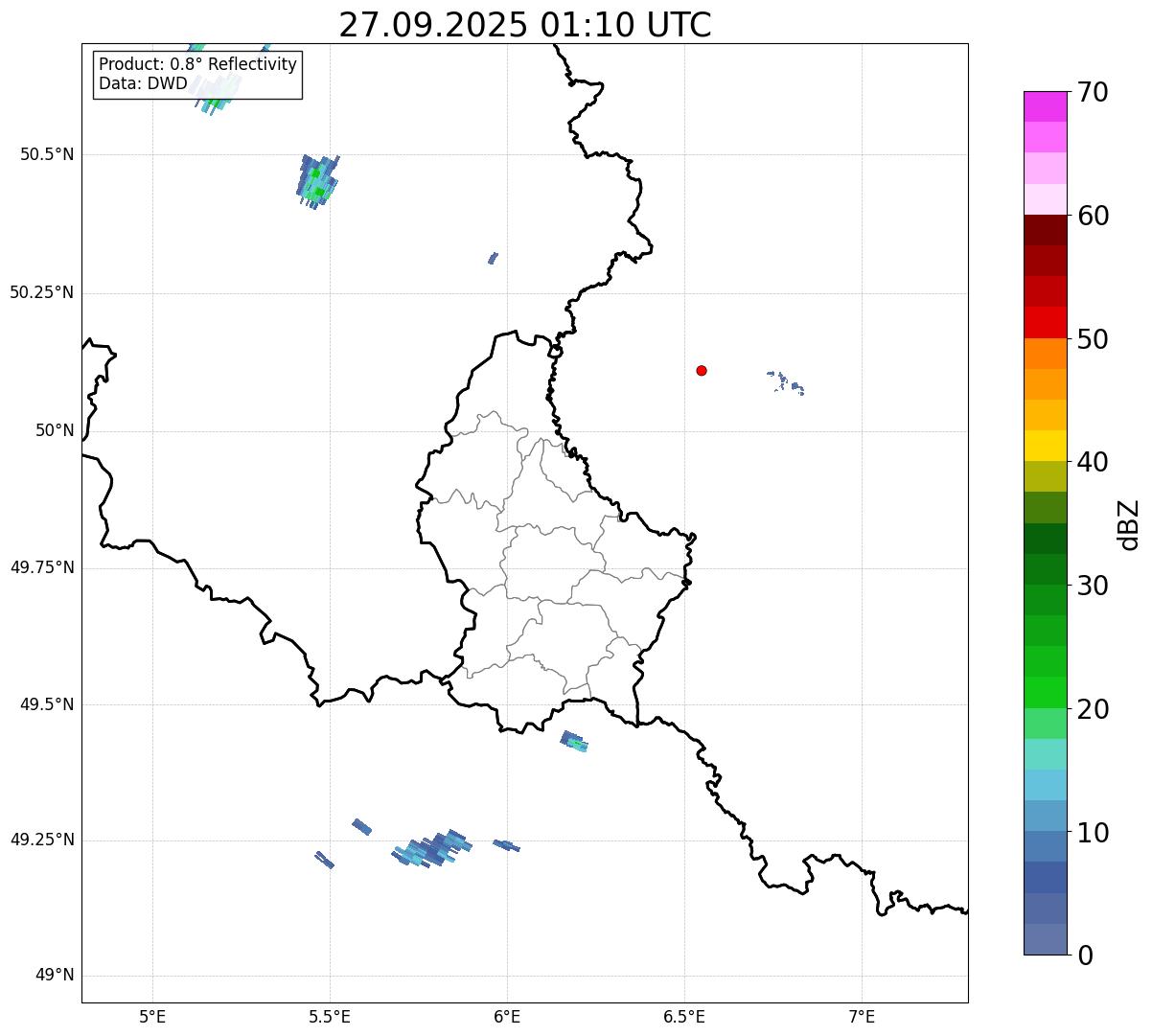1152x1036 pixels.
Task: Click the small echo near 6.2°E 49.43°N
Action: click(x=574, y=741)
